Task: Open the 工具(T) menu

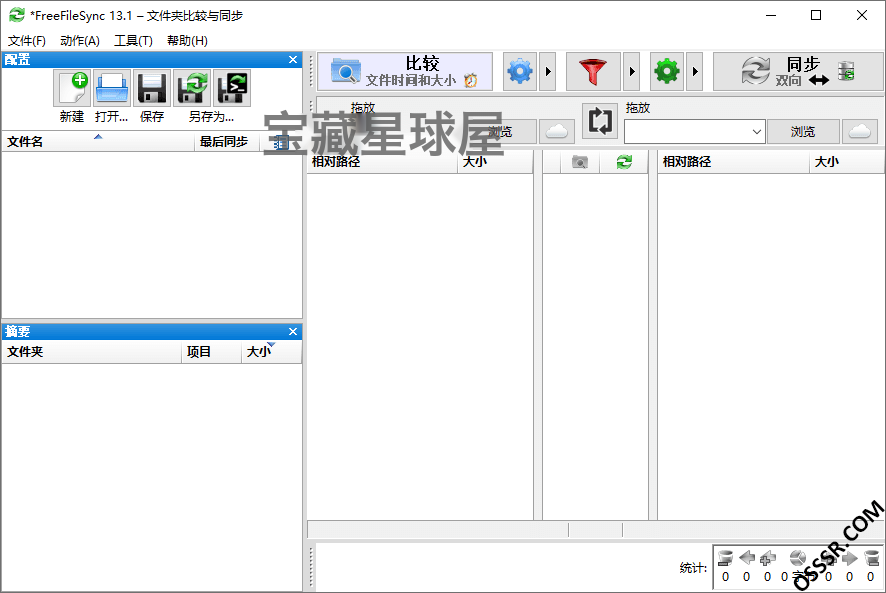Action: (133, 41)
